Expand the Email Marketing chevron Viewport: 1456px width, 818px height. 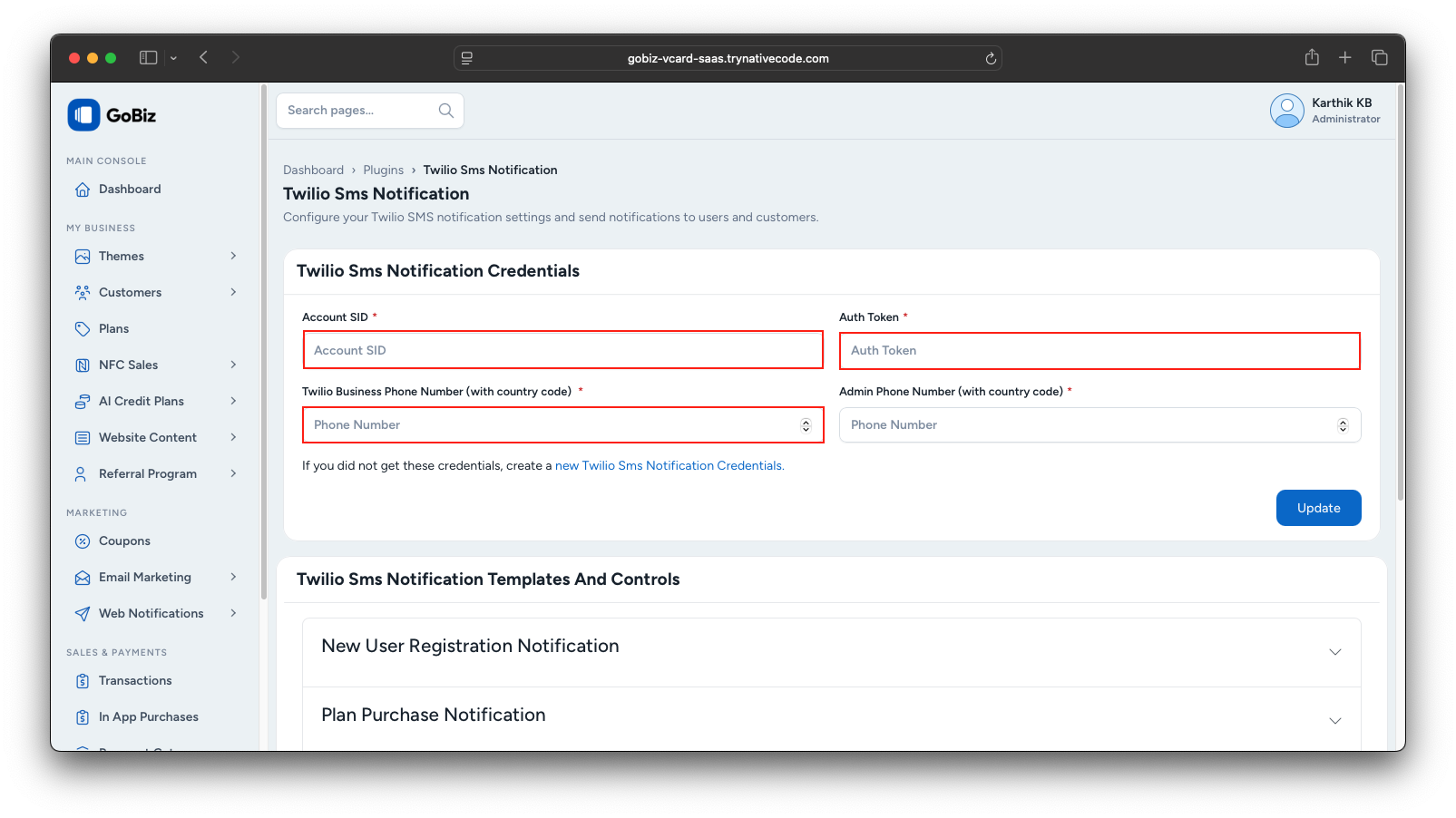tap(233, 578)
